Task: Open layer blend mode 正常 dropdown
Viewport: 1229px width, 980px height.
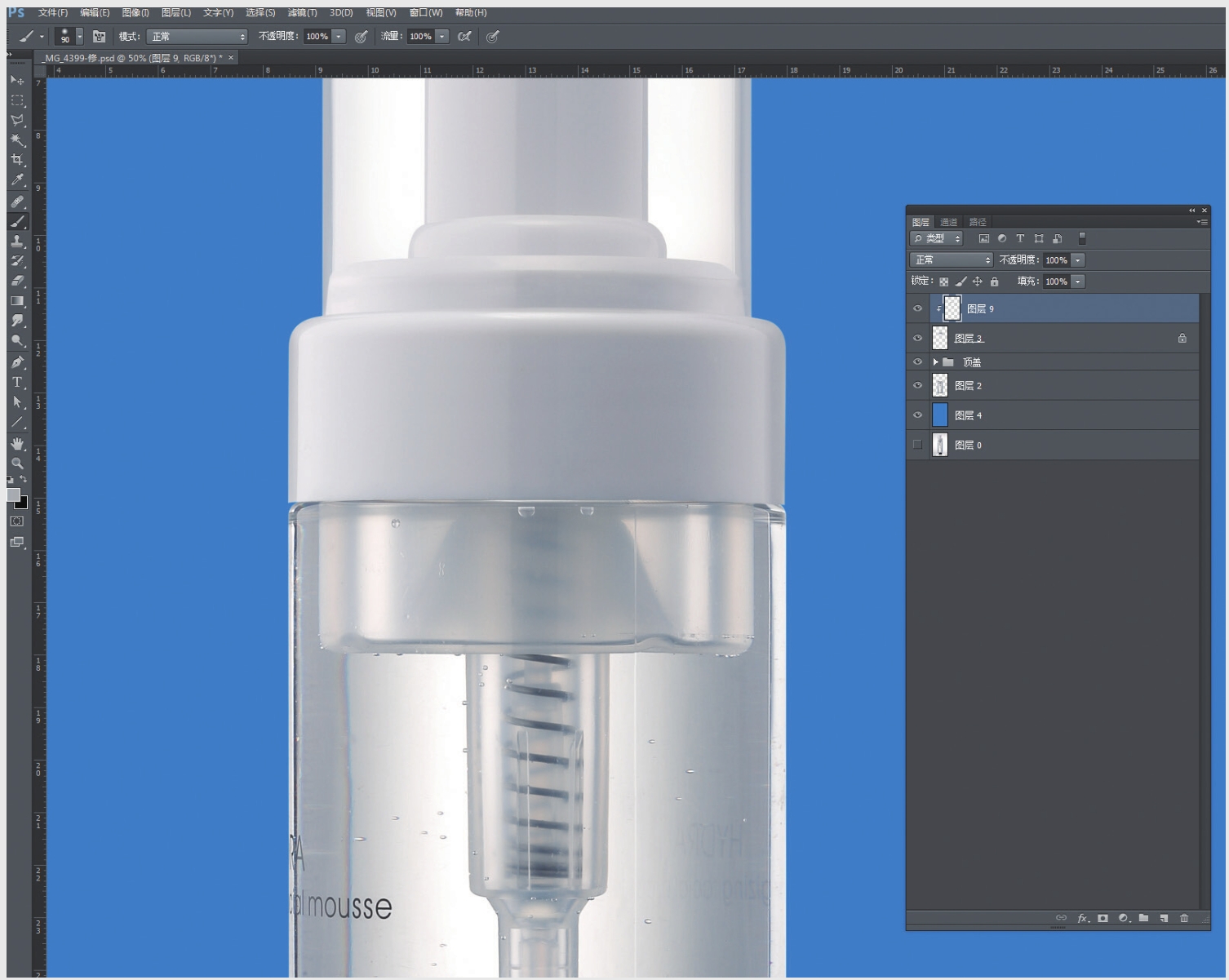Action: [951, 260]
